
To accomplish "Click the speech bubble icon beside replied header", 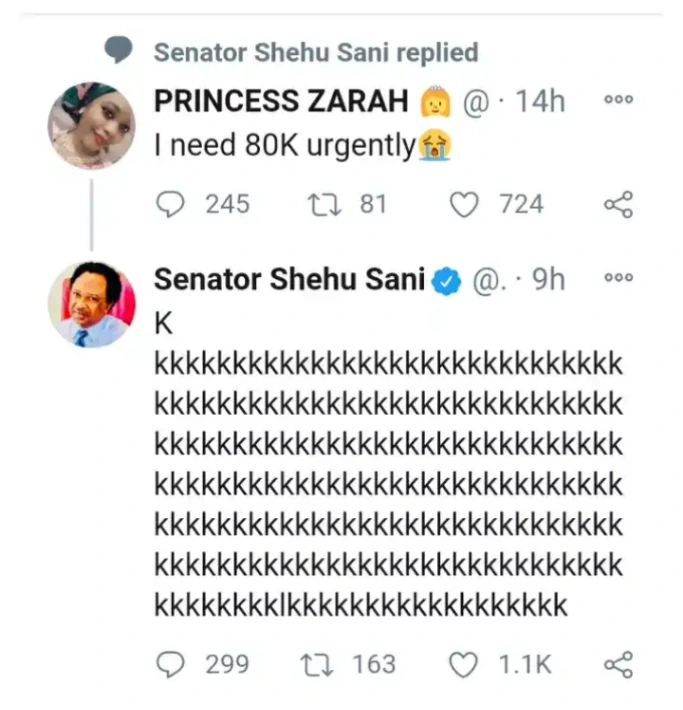I will click(119, 50).
